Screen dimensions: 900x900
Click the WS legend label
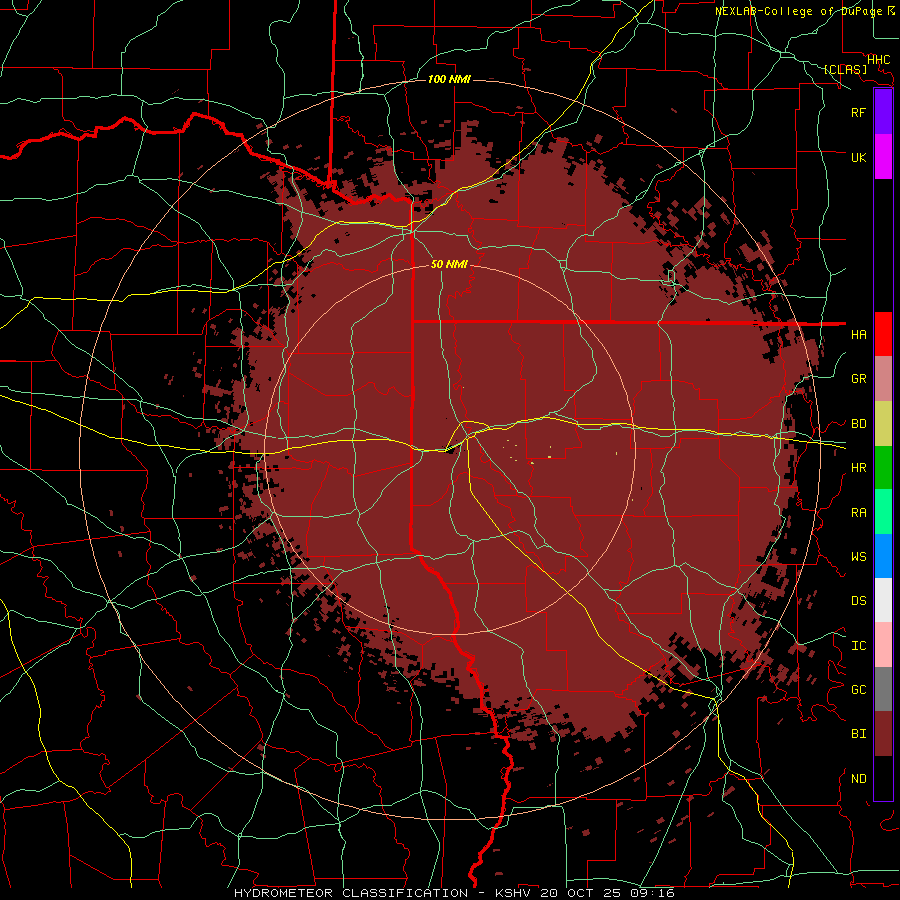point(858,557)
